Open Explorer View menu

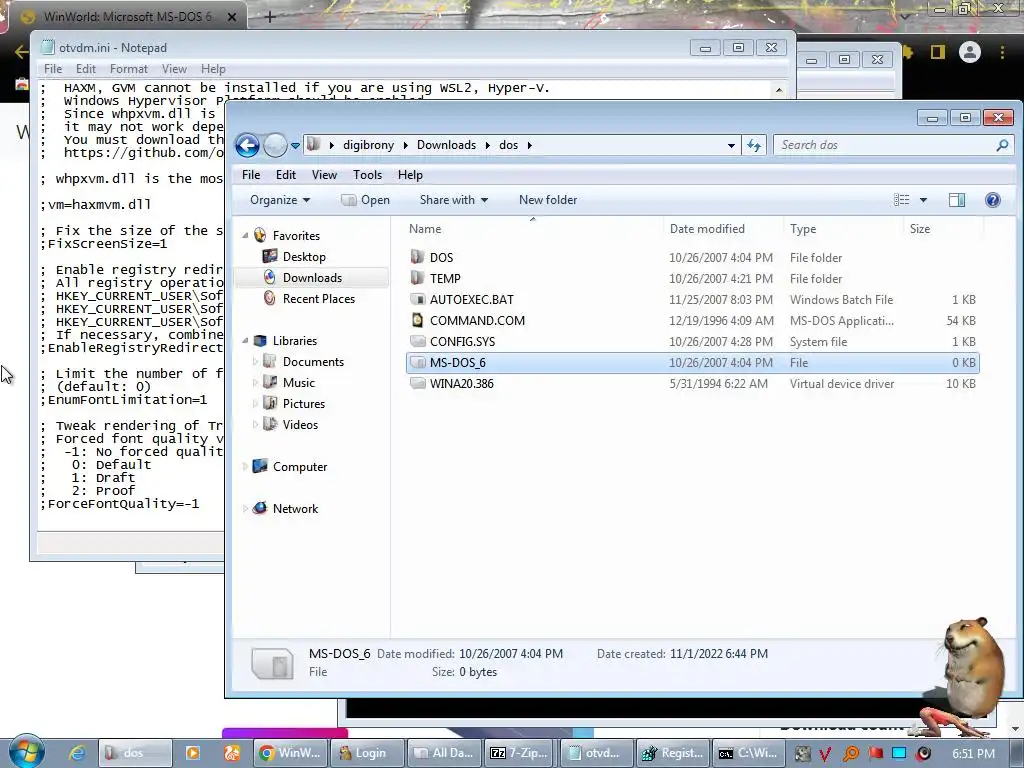324,174
